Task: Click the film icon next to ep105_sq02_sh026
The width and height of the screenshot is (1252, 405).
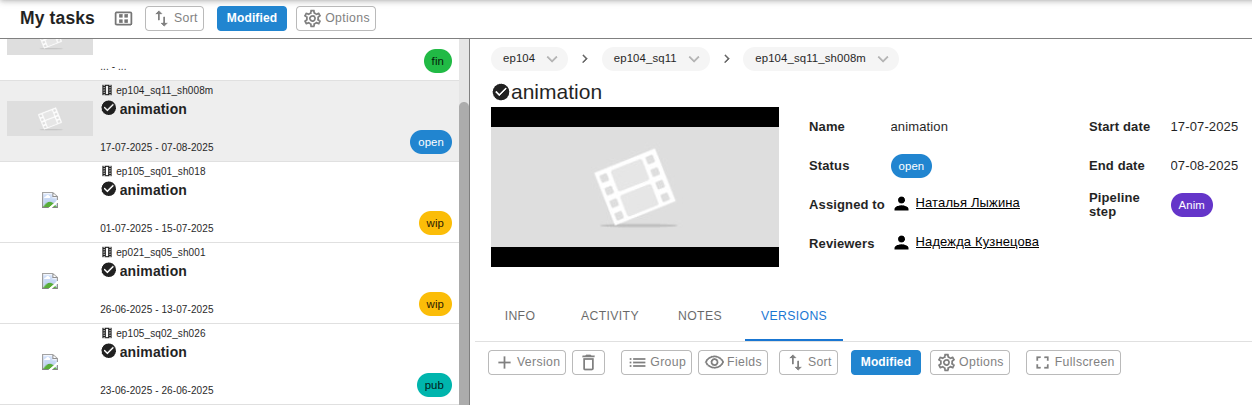Action: pyautogui.click(x=107, y=333)
